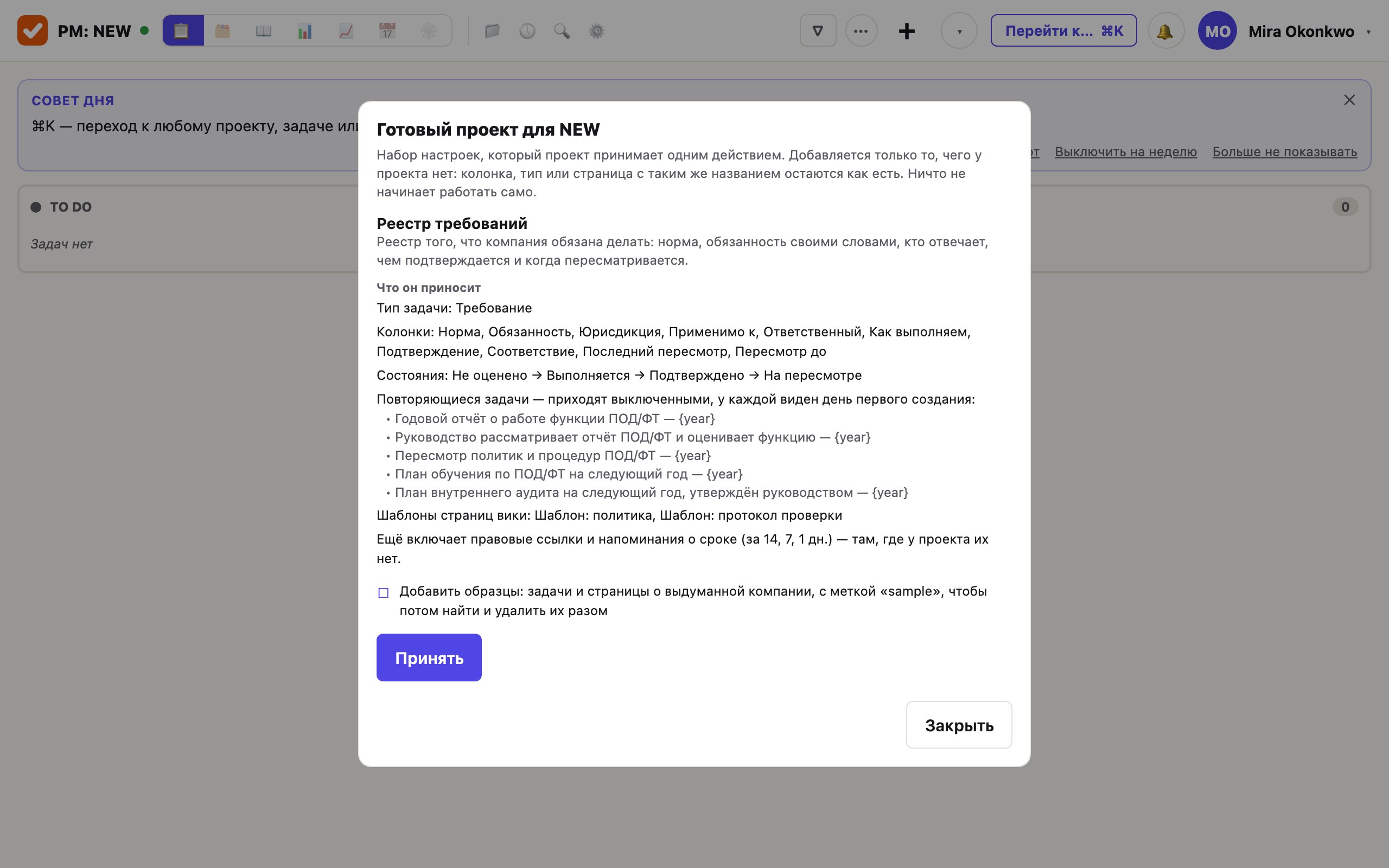Click the Закрыть button

959,724
